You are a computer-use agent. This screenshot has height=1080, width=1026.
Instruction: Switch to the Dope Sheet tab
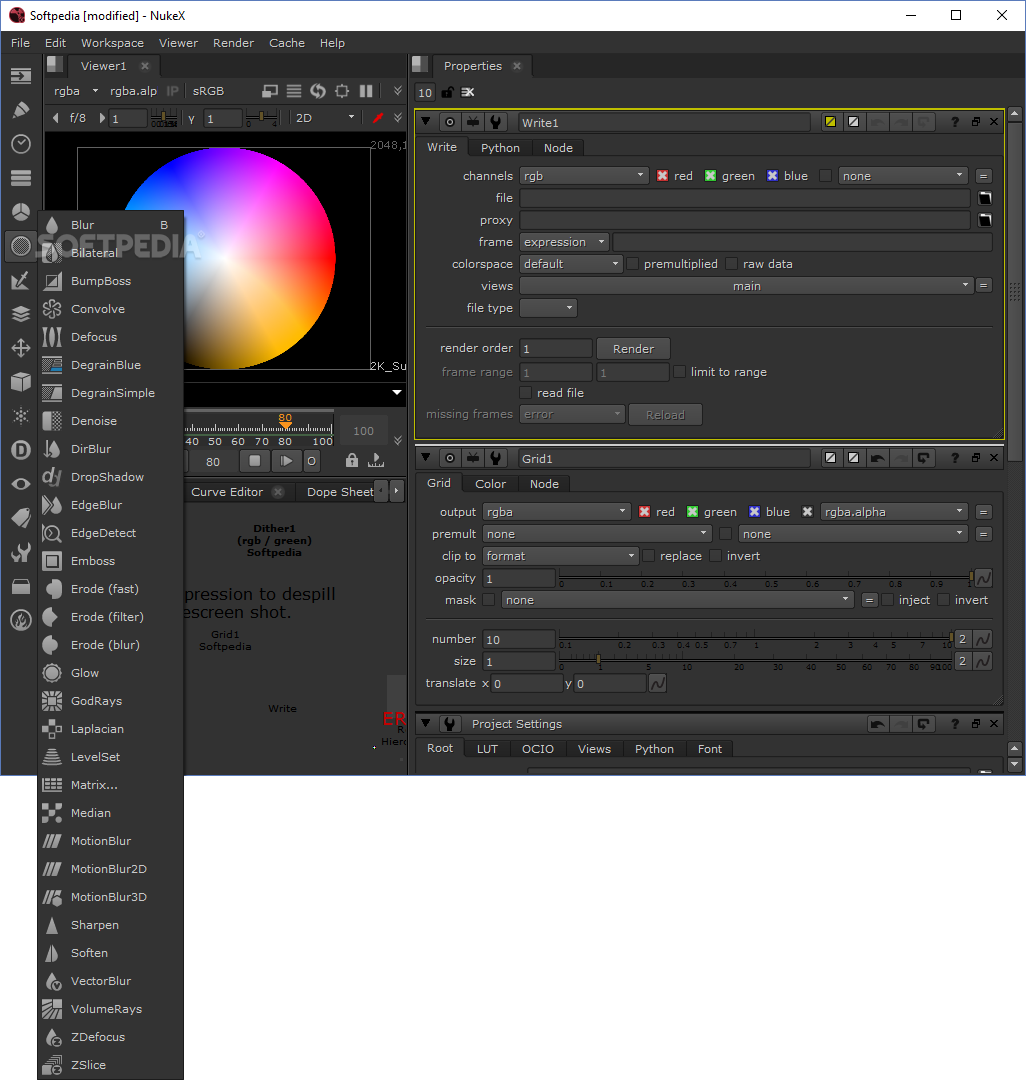coord(340,492)
